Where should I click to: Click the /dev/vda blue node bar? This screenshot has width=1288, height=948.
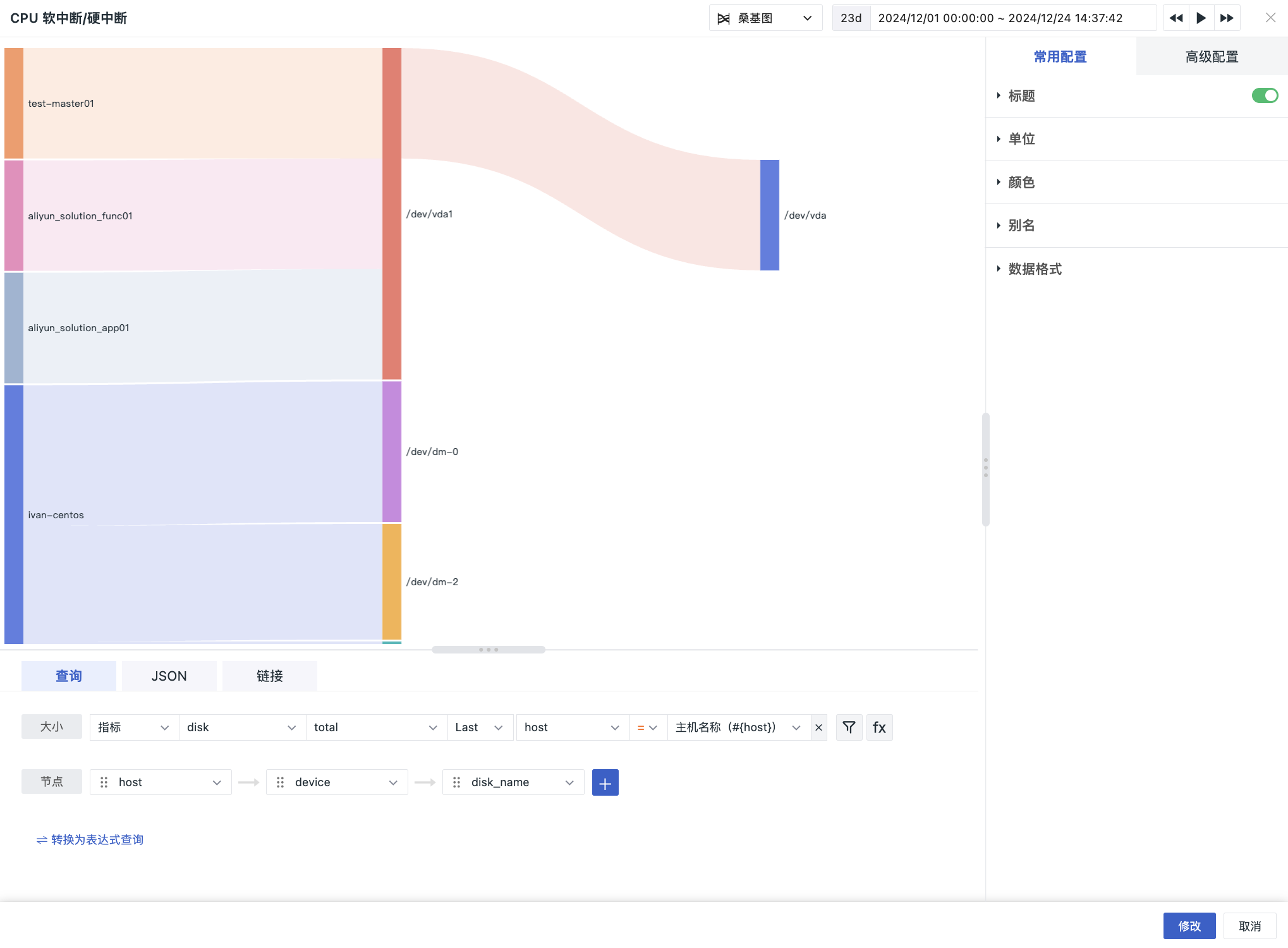click(769, 215)
